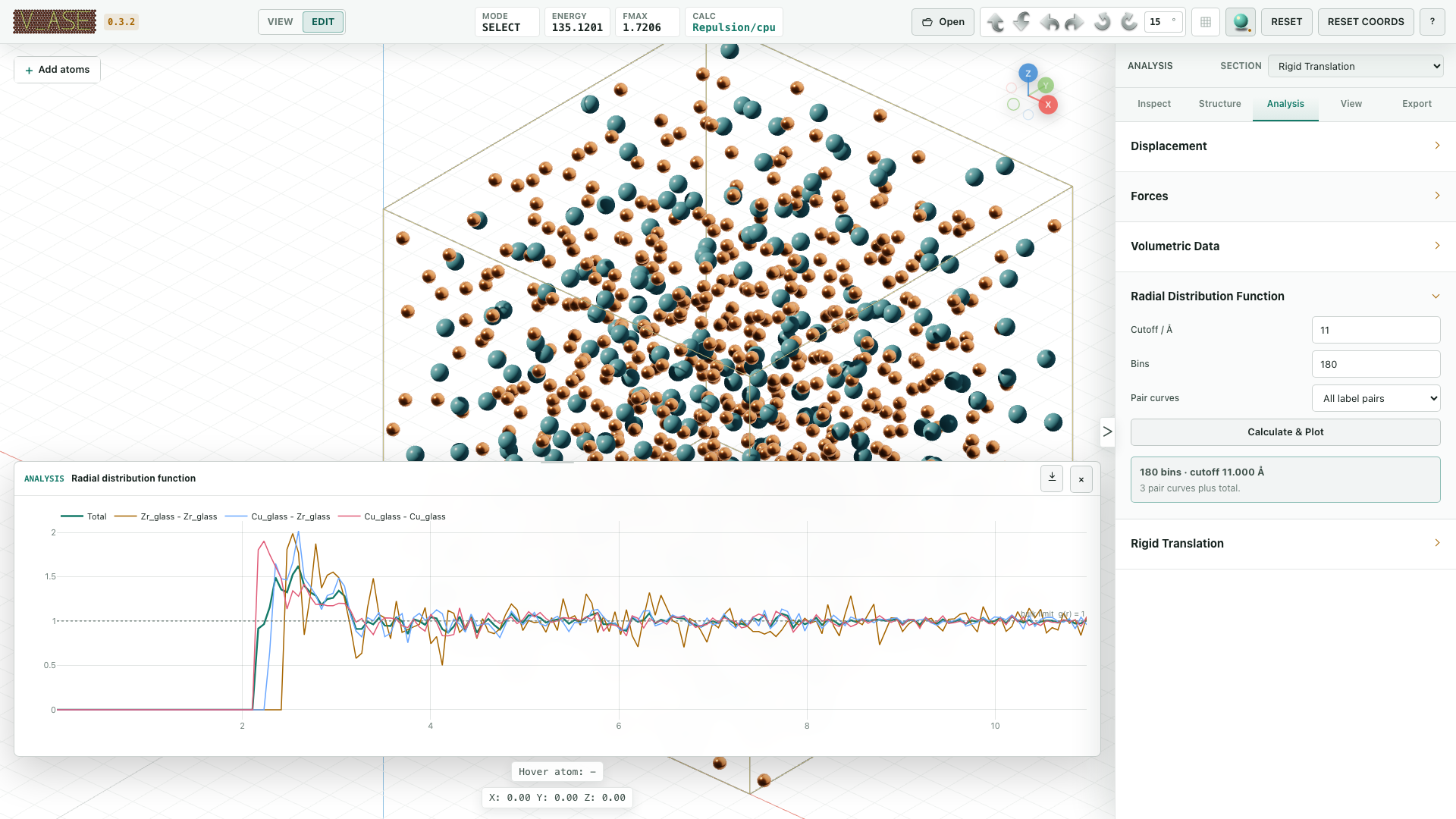Click the Open file button

(943, 22)
